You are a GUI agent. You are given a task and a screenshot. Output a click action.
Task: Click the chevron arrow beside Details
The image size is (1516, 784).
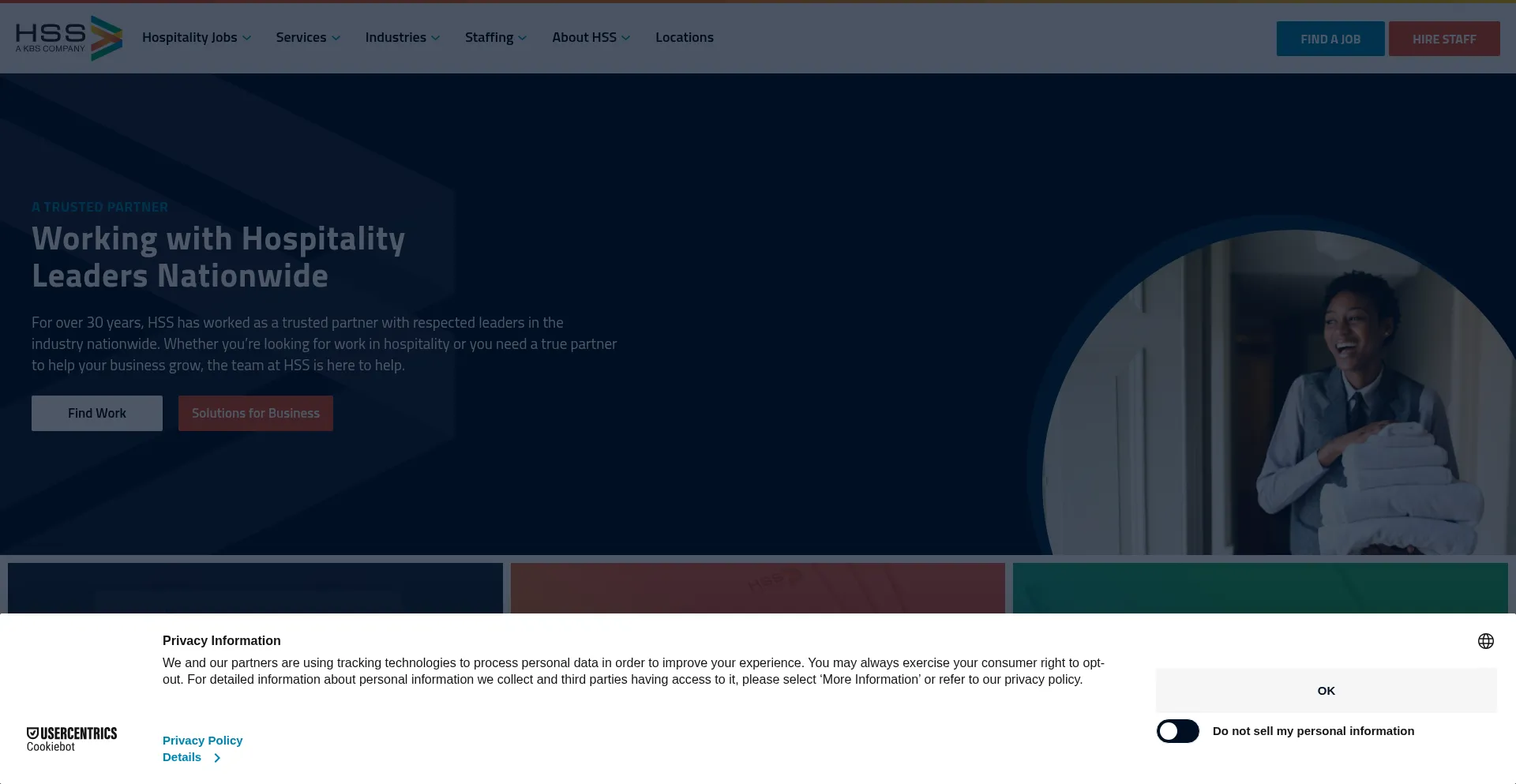(x=217, y=758)
